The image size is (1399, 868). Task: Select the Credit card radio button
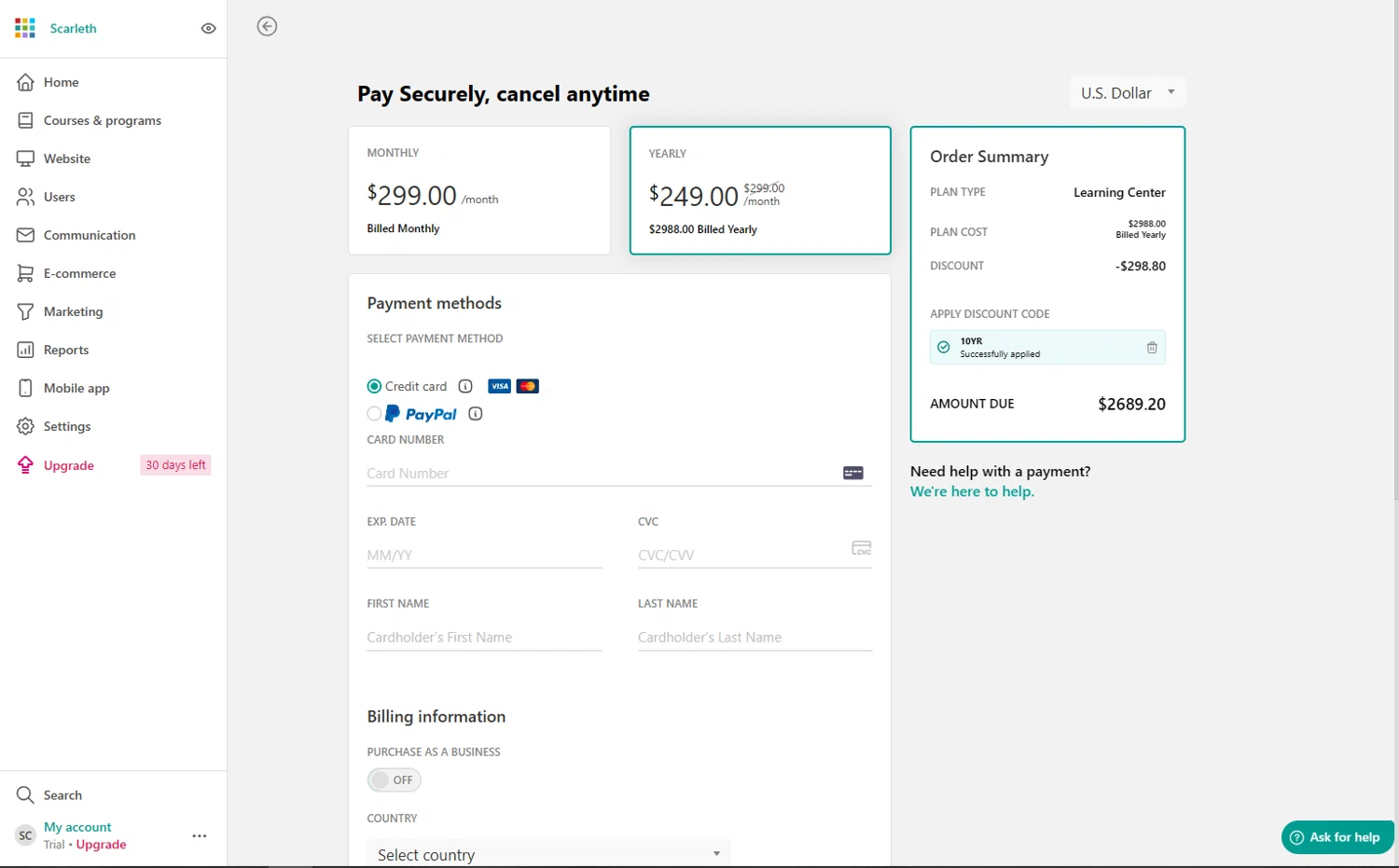pyautogui.click(x=375, y=387)
